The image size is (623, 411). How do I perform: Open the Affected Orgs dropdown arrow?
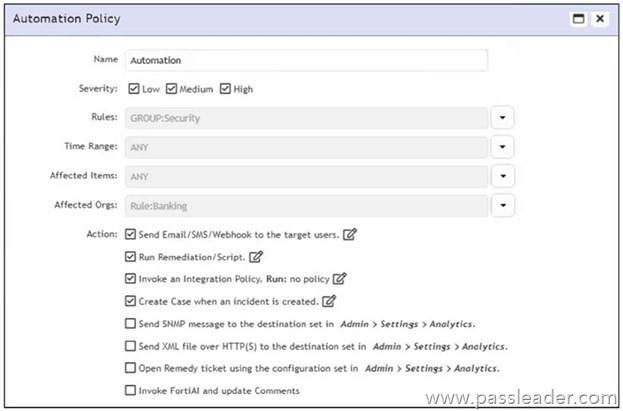pos(504,206)
